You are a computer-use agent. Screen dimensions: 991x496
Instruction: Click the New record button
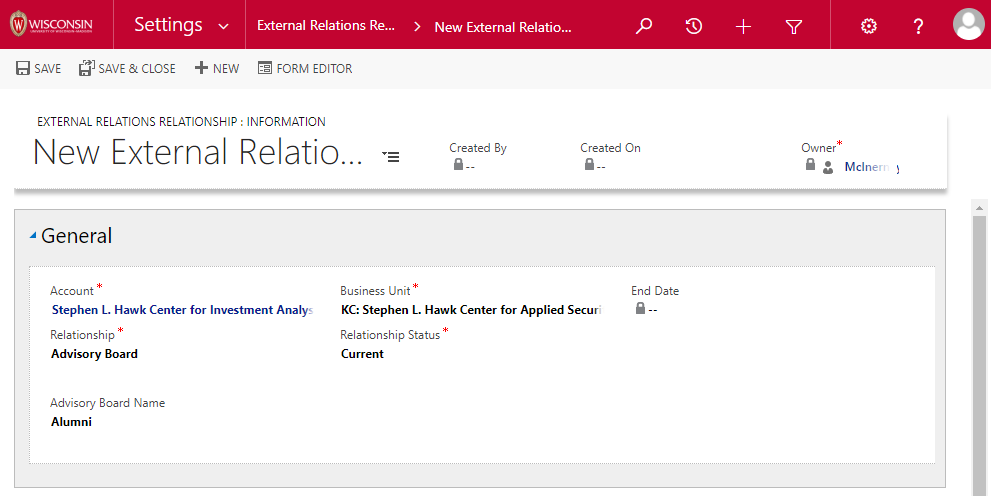(217, 69)
